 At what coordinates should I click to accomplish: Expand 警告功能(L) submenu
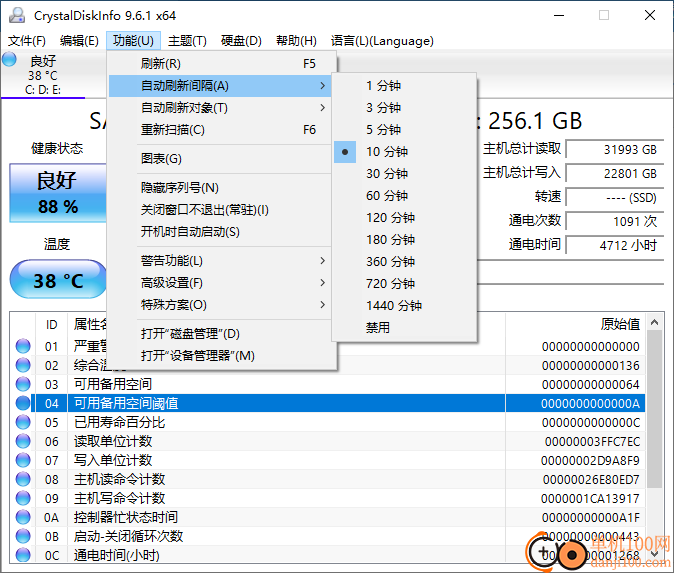point(220,261)
